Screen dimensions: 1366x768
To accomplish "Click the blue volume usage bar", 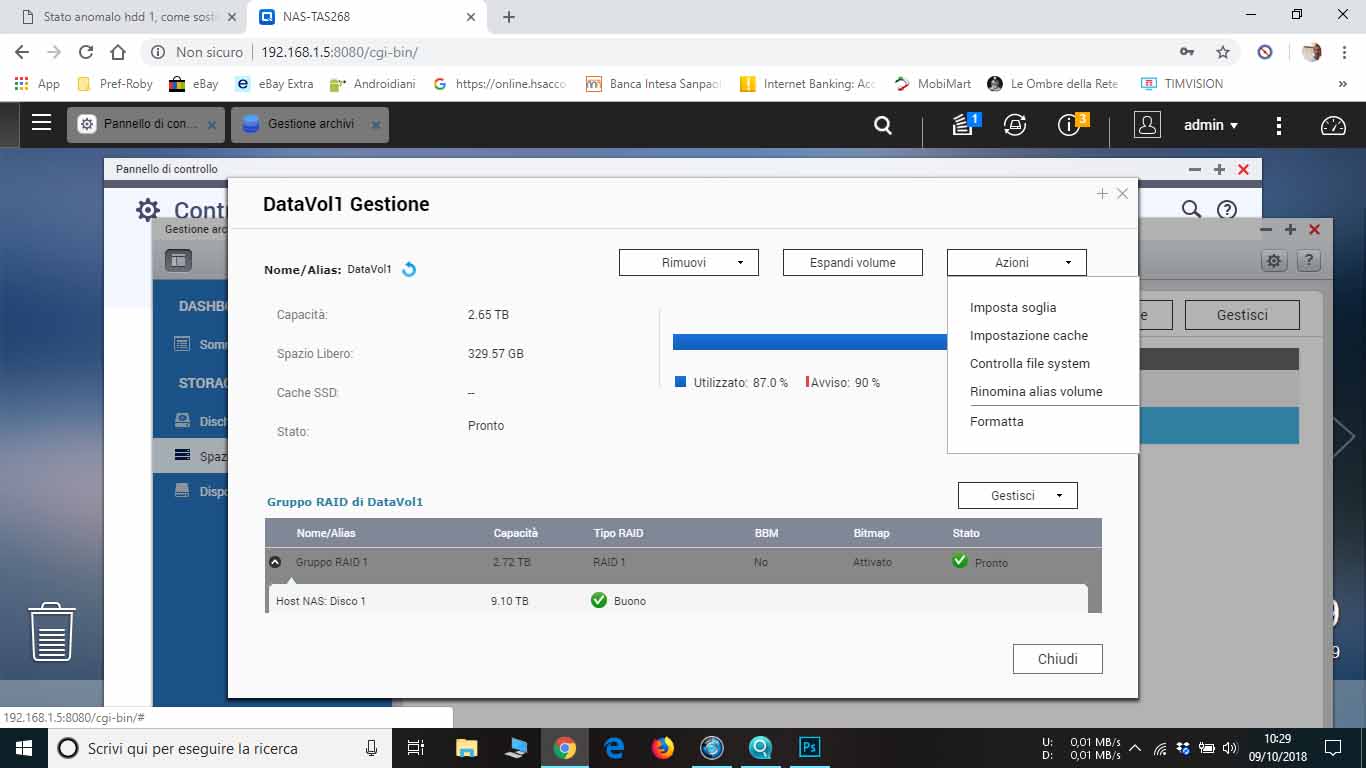I will coord(809,342).
